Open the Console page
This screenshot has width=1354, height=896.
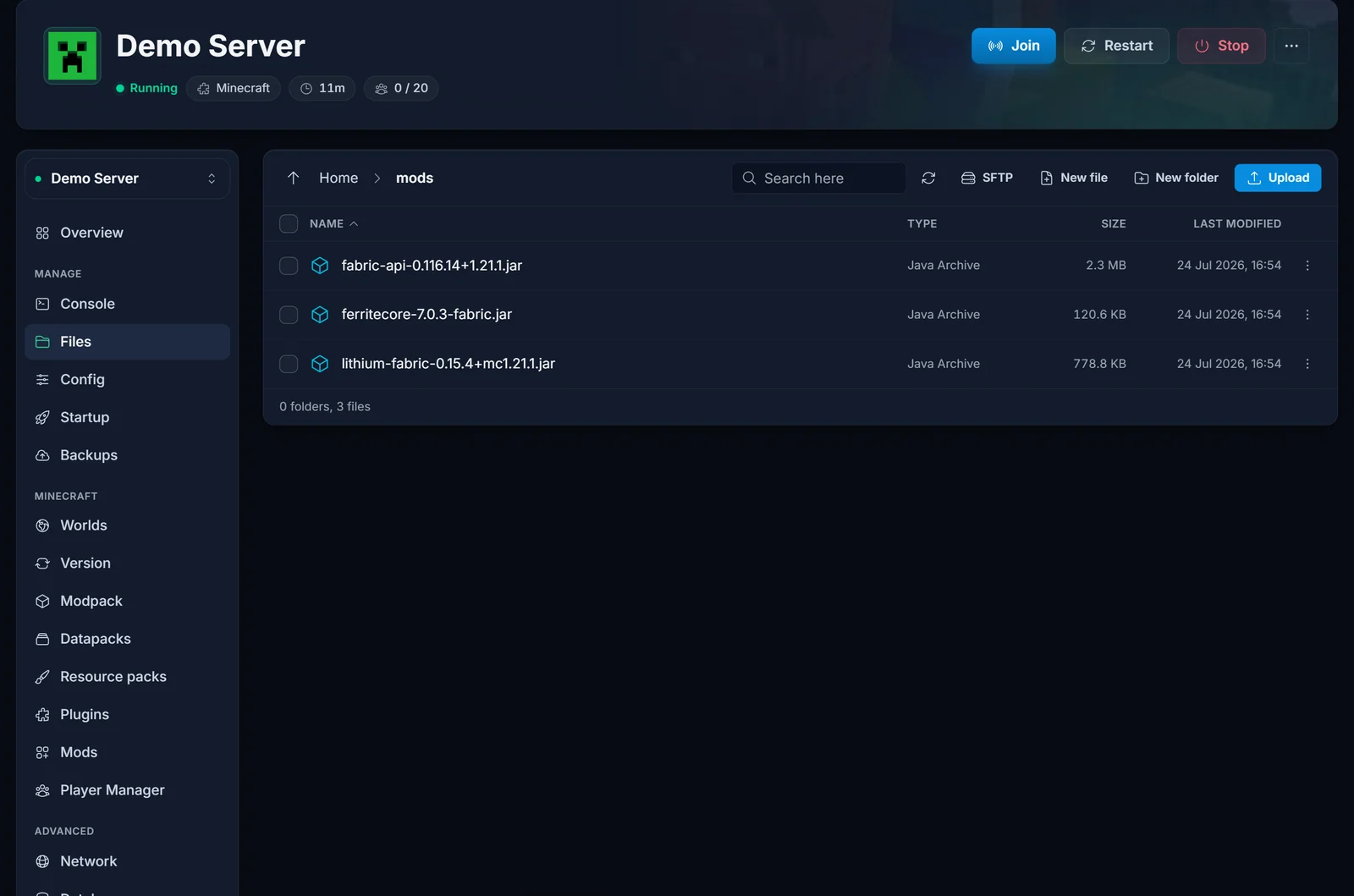coord(127,304)
